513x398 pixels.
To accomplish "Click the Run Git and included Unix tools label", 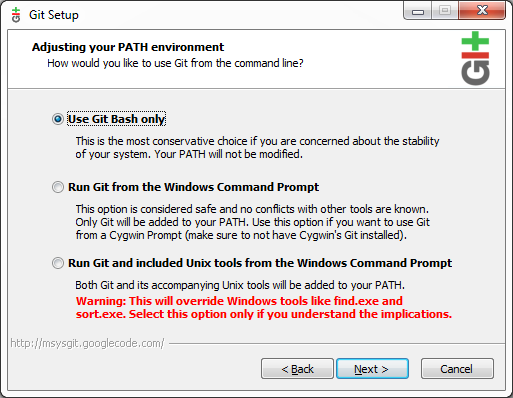I will (x=260, y=263).
